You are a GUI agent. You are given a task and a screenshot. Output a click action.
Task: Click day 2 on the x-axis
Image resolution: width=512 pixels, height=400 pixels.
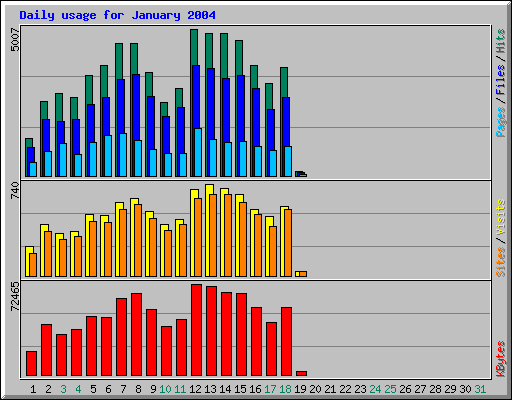coord(48,389)
